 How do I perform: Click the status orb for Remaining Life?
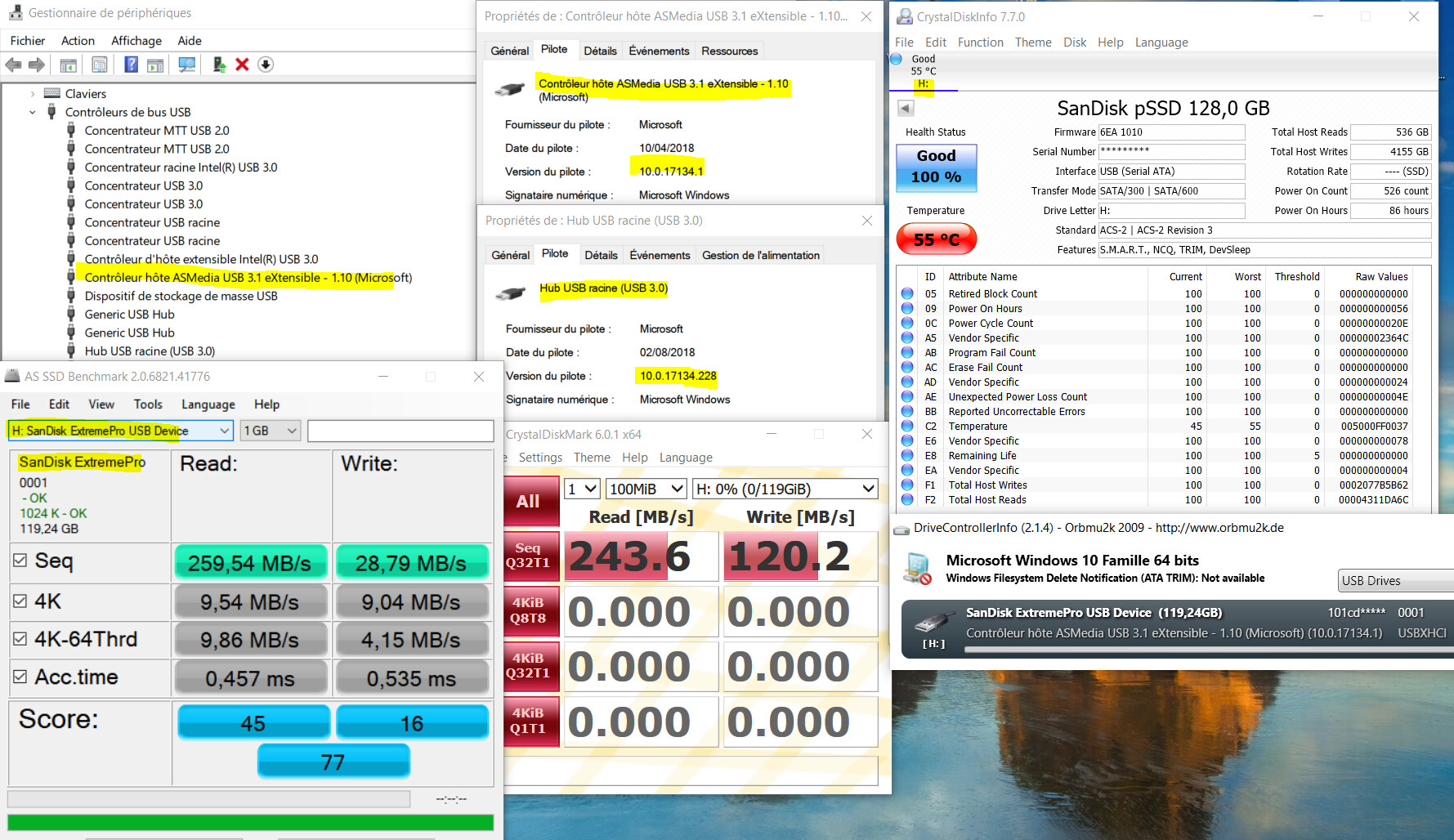[x=907, y=455]
